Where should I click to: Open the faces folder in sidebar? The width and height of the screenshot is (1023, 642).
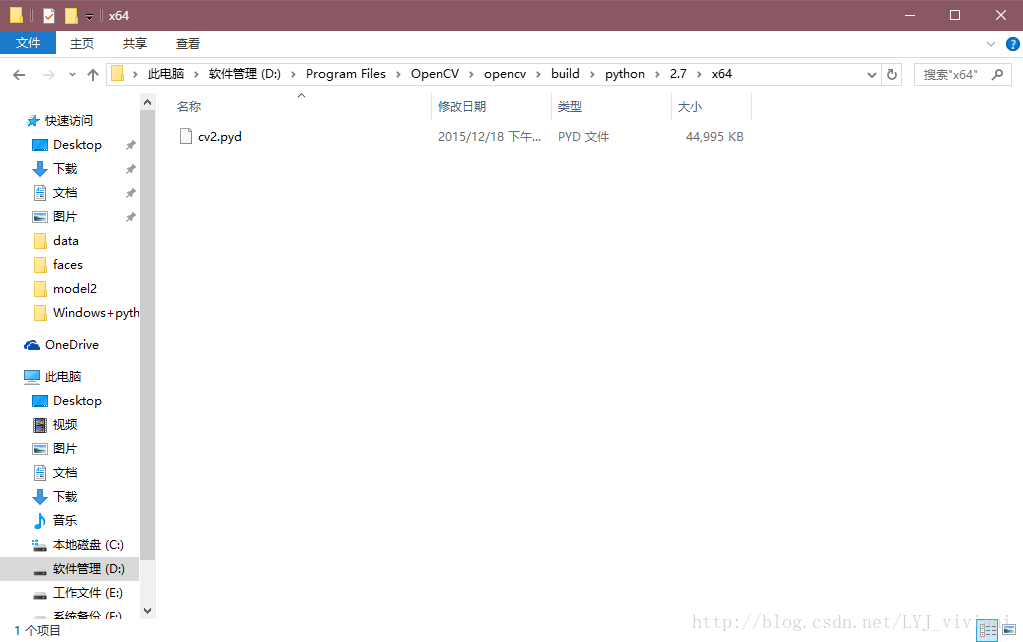(x=67, y=265)
